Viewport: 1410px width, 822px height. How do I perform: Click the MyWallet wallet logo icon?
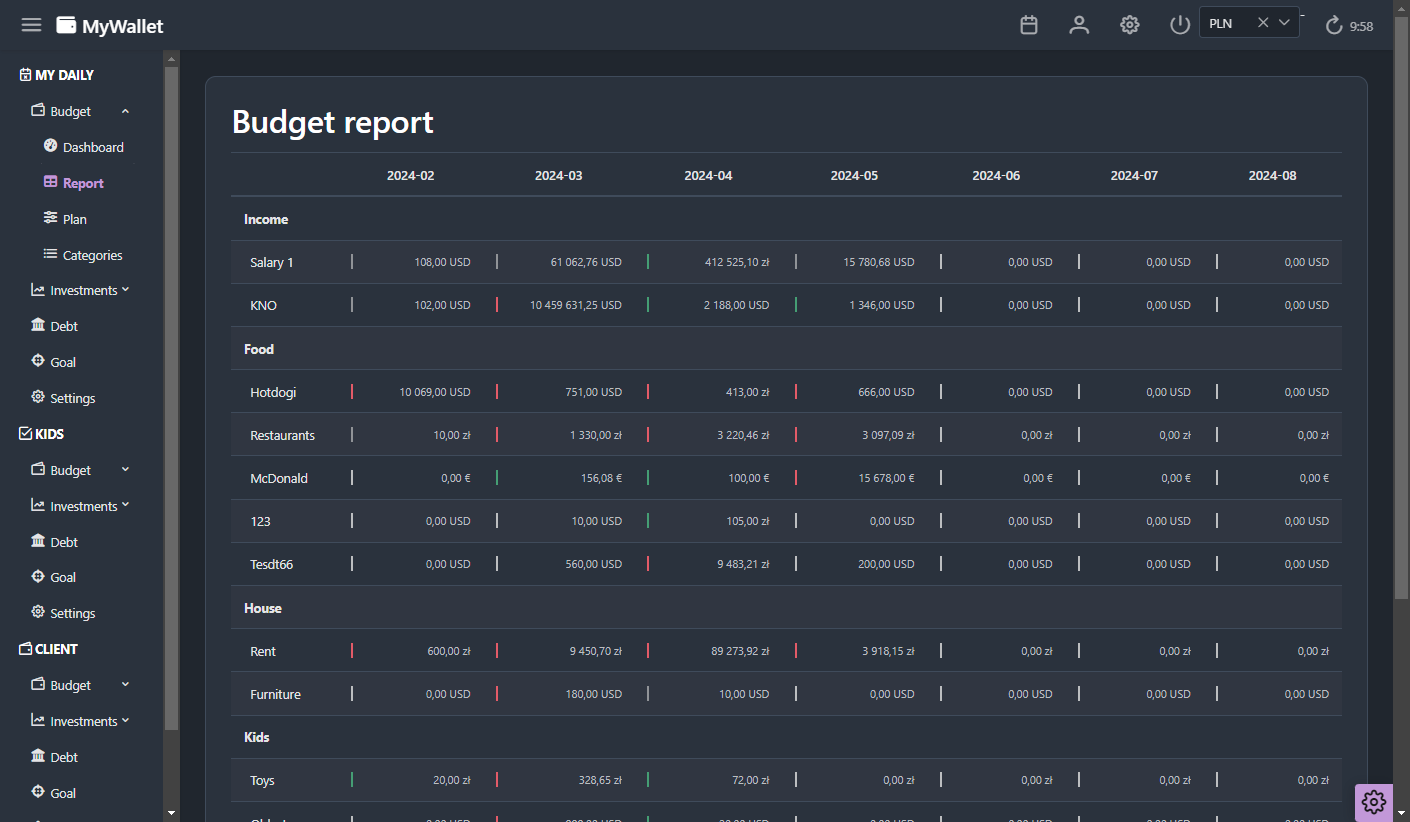point(66,26)
